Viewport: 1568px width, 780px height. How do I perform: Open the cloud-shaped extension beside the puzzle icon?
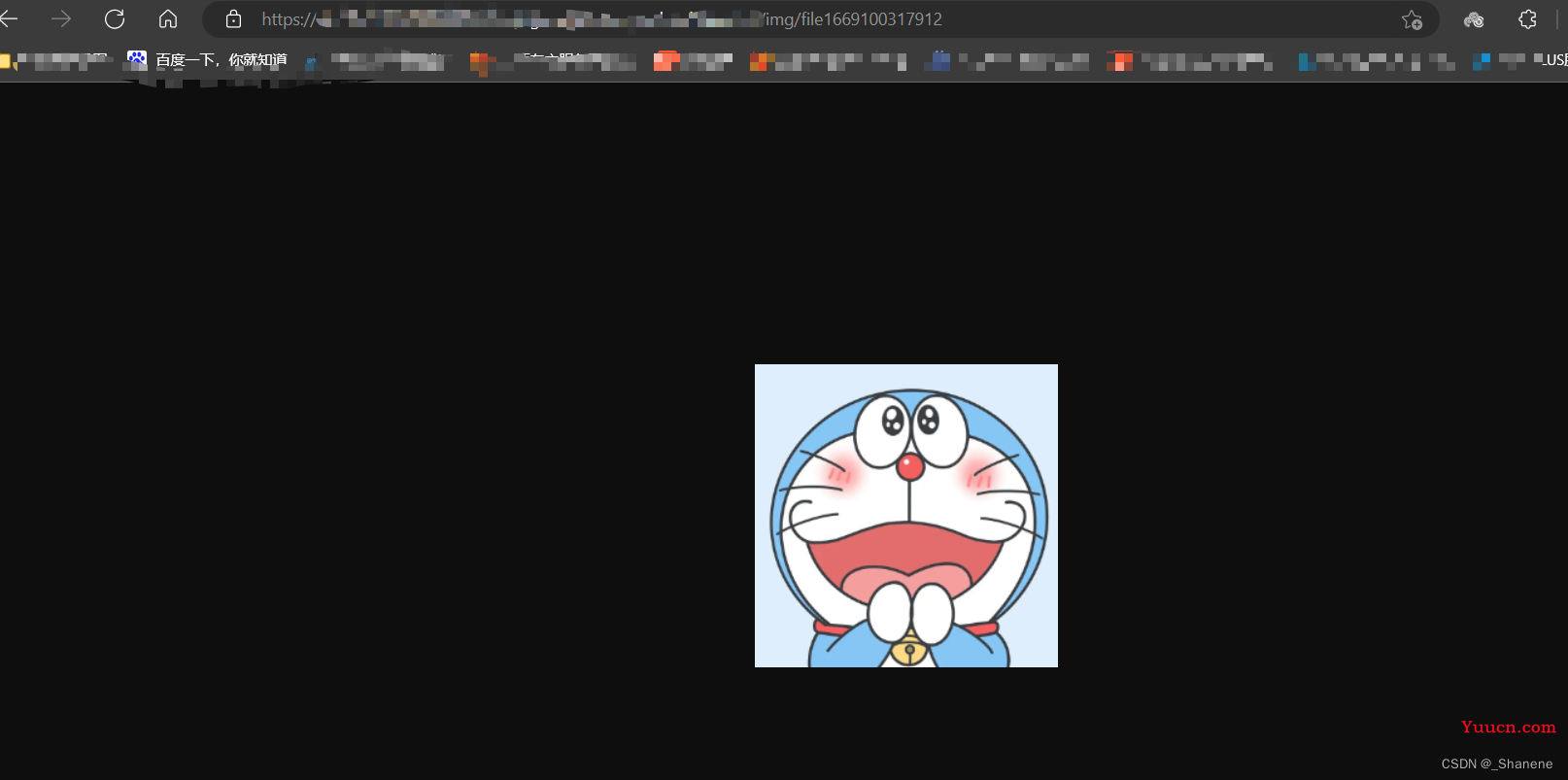pyautogui.click(x=1474, y=19)
